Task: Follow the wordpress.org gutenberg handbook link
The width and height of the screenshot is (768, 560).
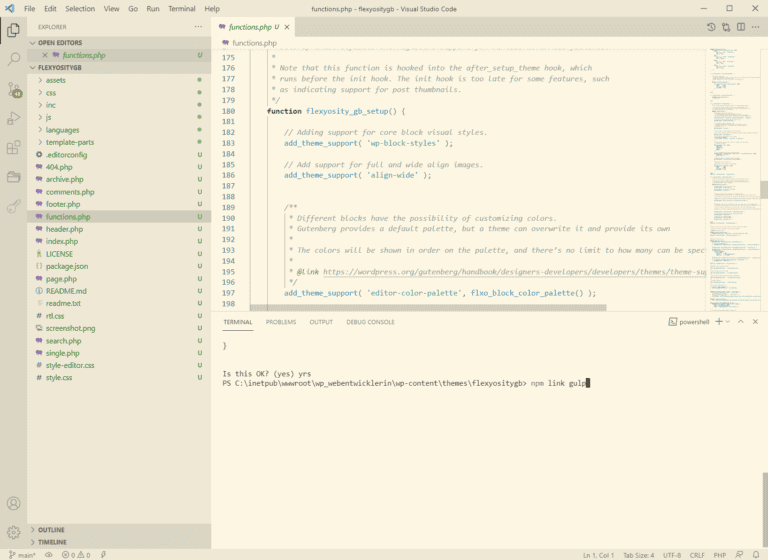Action: [x=514, y=272]
